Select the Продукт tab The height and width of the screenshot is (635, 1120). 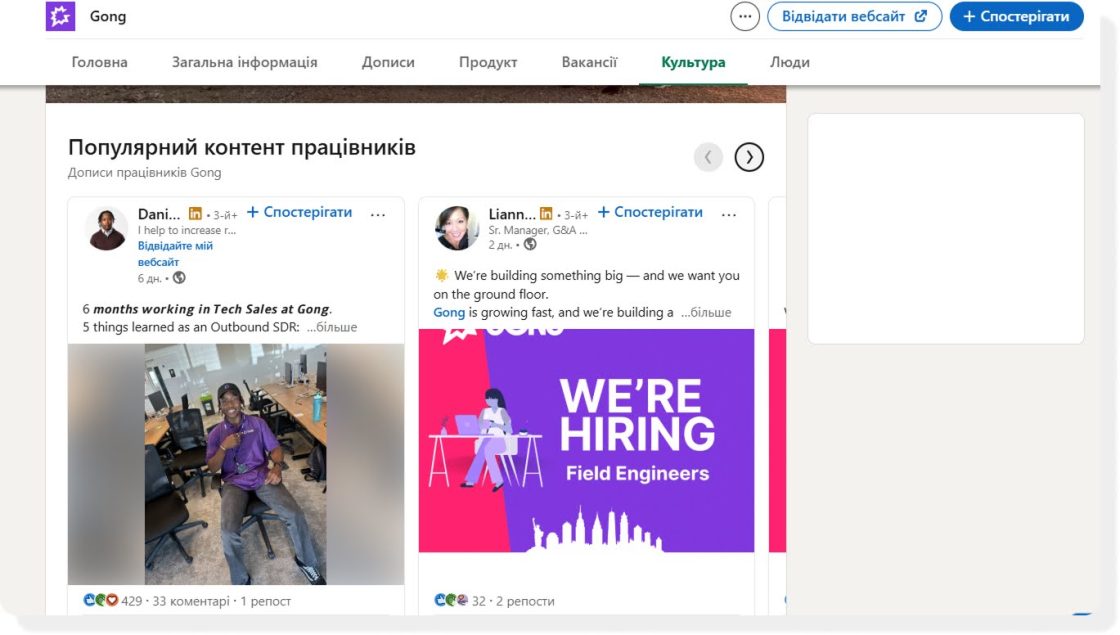(488, 62)
